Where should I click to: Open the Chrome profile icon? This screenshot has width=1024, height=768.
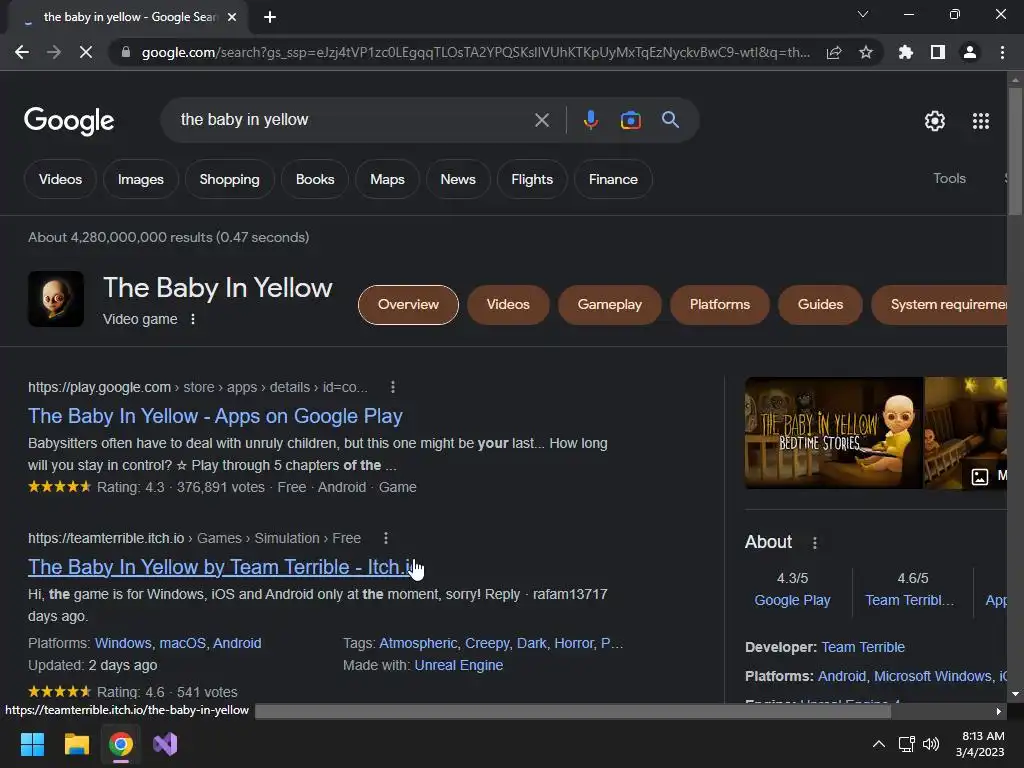click(970, 52)
